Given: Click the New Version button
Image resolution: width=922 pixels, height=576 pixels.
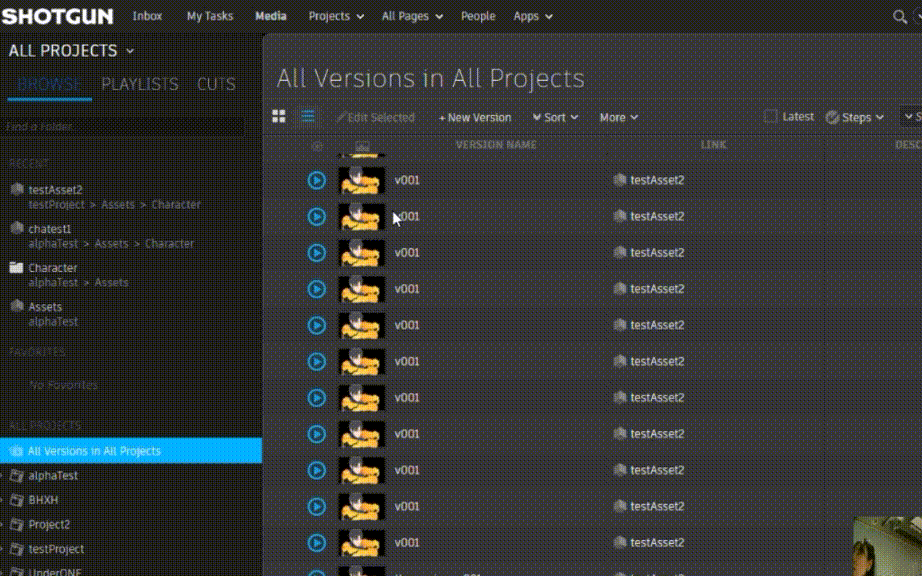Looking at the screenshot, I should click(475, 118).
